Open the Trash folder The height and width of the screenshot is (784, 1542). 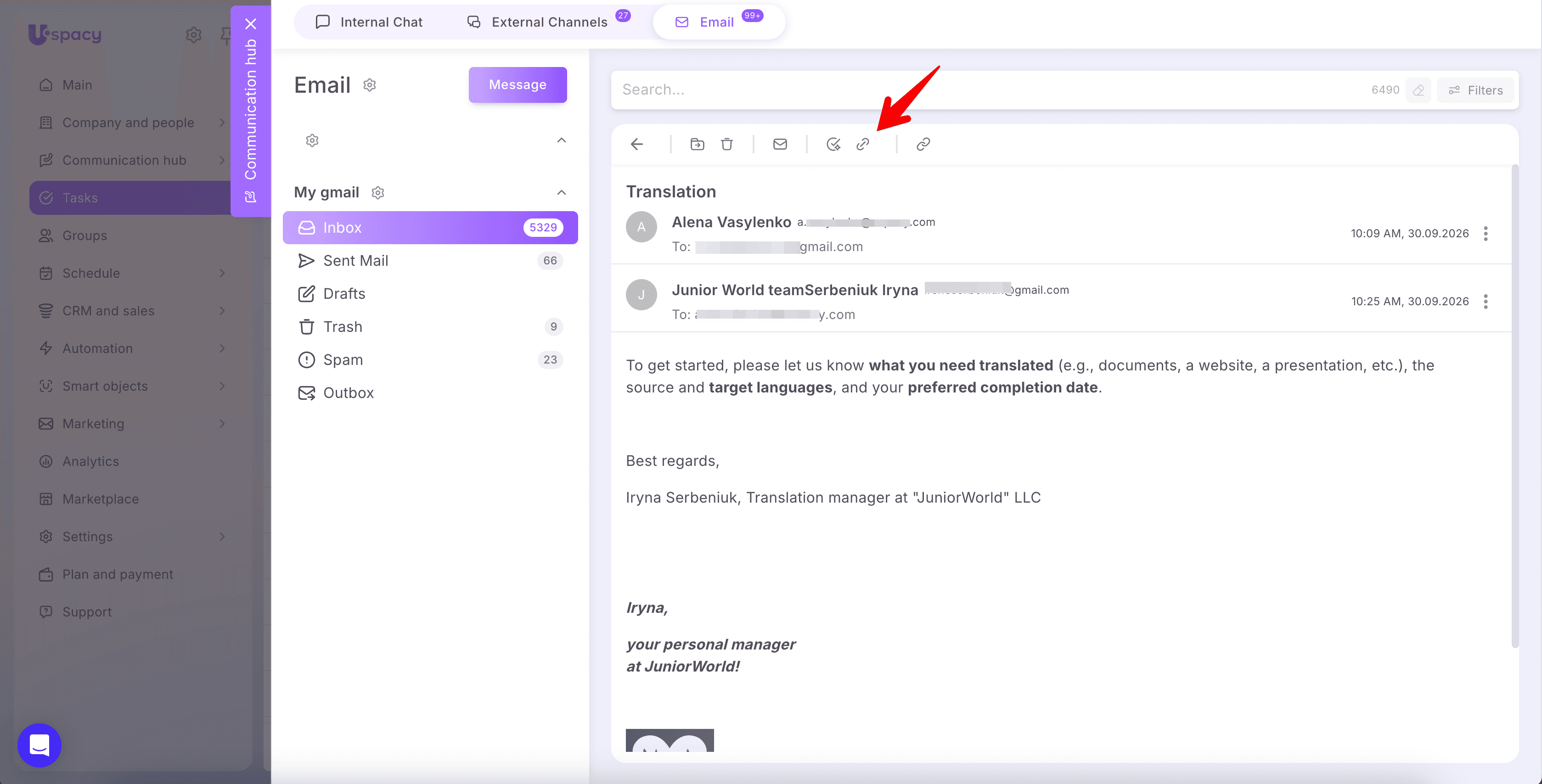point(430,327)
